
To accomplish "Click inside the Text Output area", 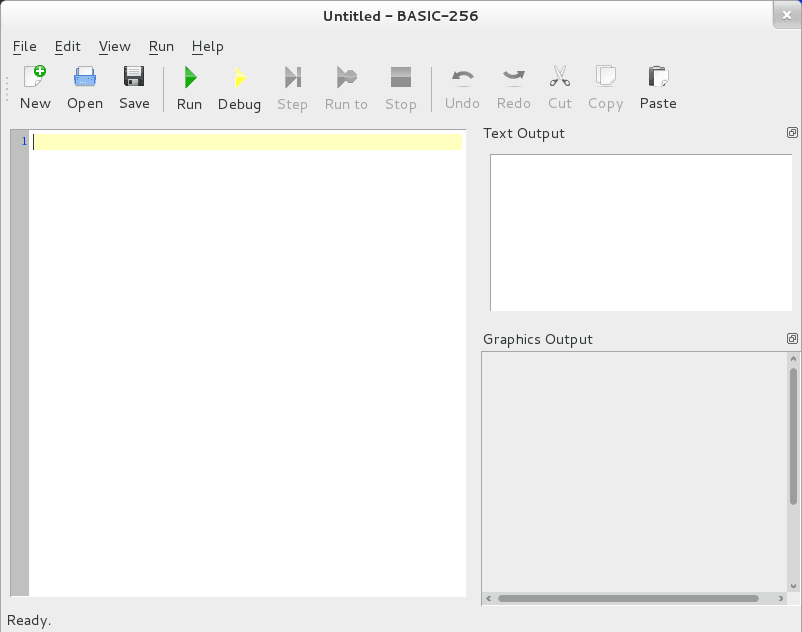I will (641, 233).
